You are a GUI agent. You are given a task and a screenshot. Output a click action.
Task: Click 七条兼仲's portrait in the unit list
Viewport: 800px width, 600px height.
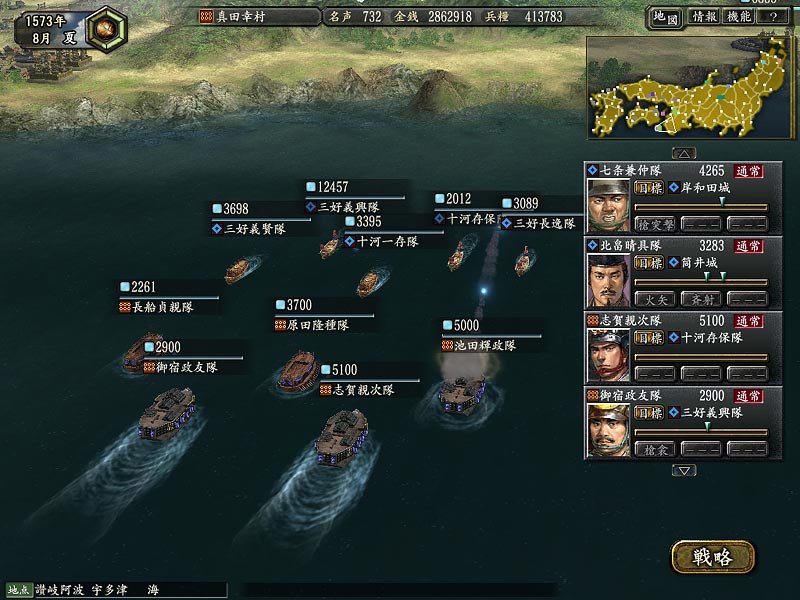(608, 206)
